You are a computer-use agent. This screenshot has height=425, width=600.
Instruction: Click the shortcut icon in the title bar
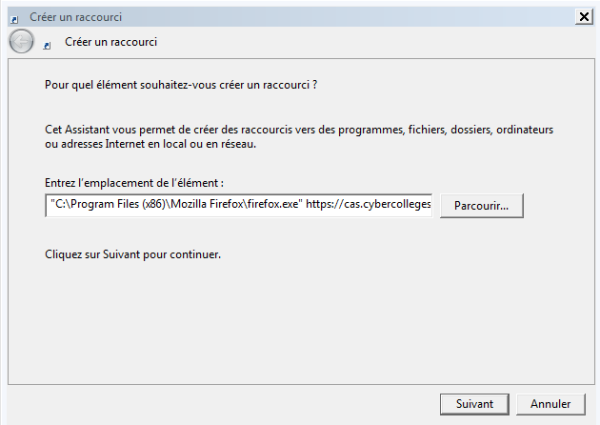coord(14,18)
